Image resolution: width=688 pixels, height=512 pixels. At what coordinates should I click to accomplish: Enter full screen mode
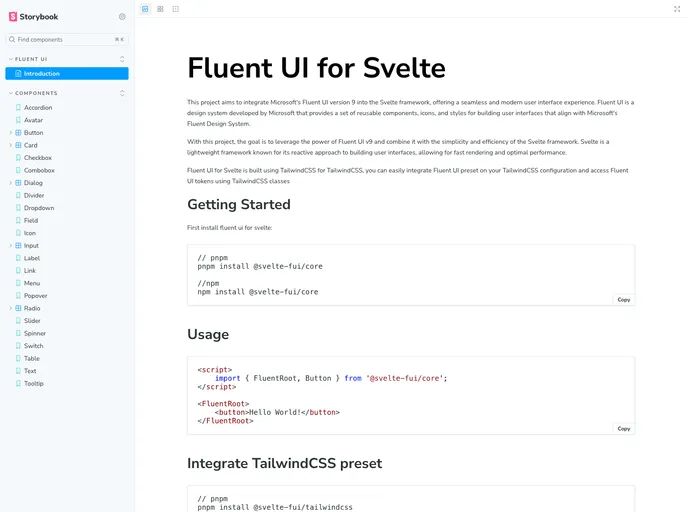pyautogui.click(x=677, y=9)
